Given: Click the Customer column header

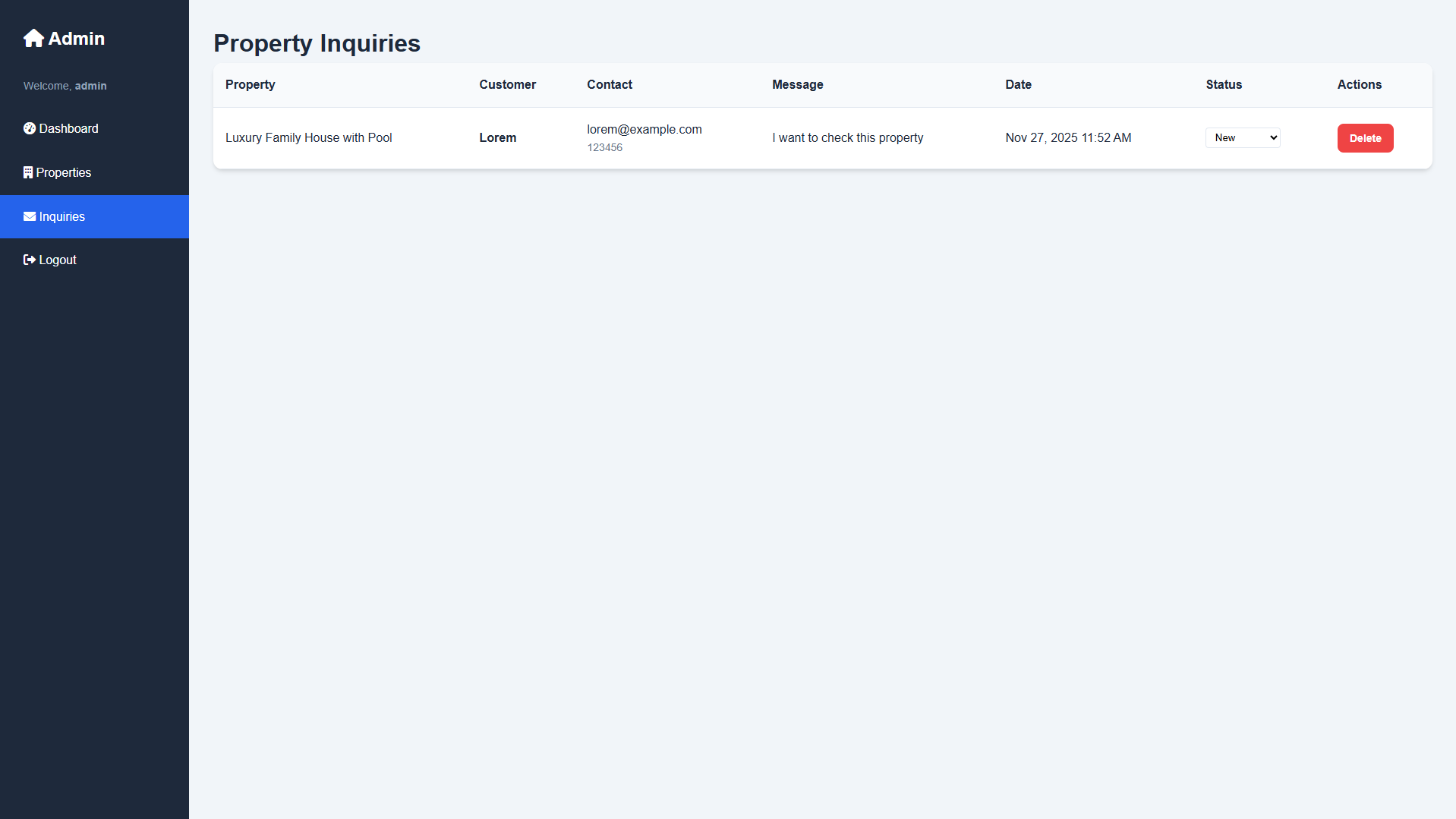Looking at the screenshot, I should pyautogui.click(x=507, y=84).
